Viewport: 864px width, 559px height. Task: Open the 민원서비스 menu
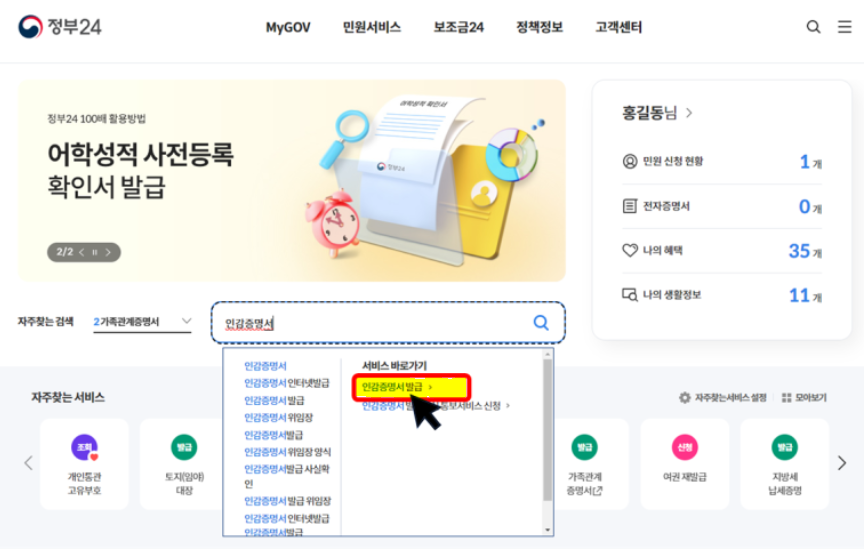(x=372, y=27)
